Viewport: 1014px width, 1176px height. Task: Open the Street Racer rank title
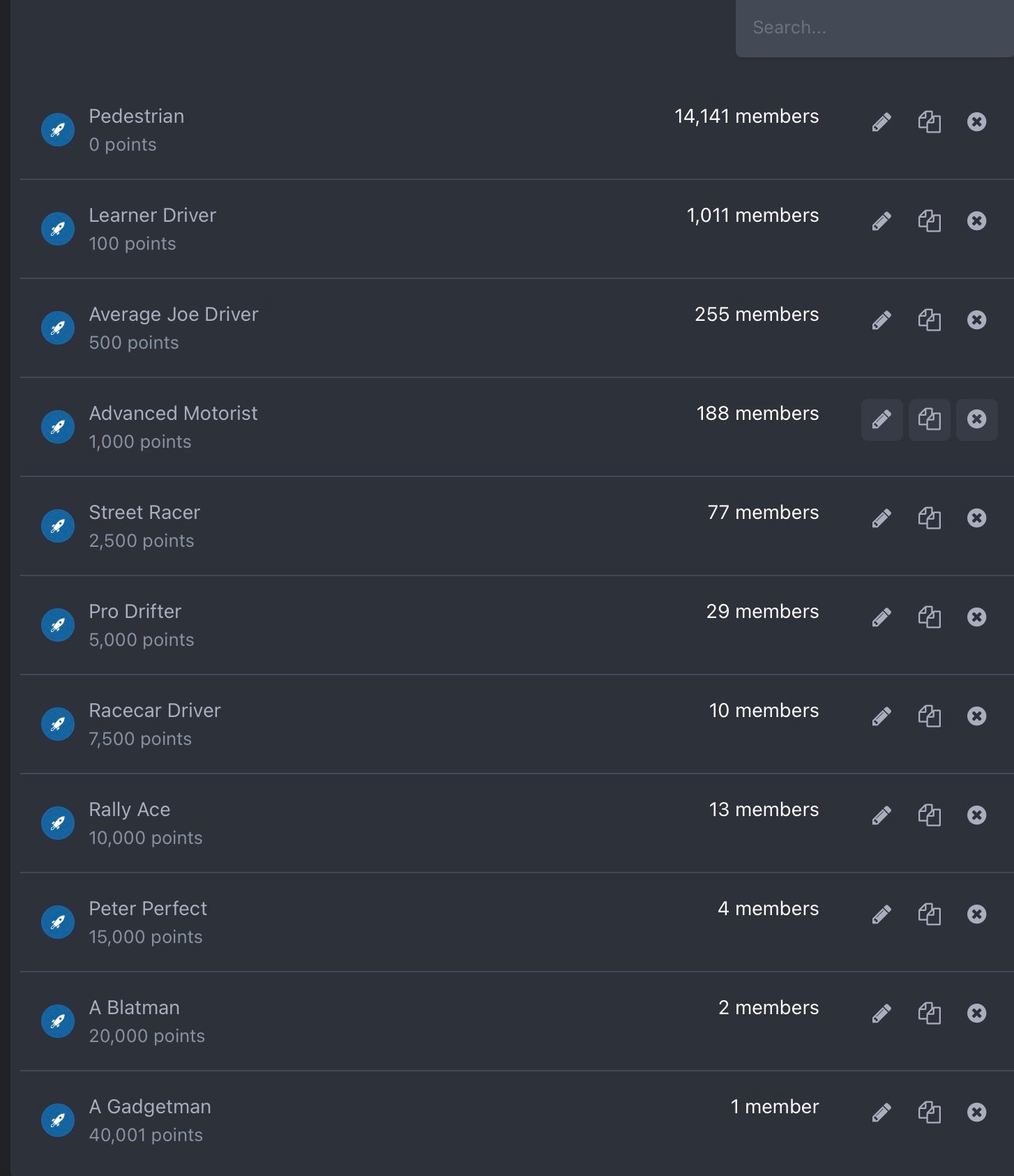(144, 513)
